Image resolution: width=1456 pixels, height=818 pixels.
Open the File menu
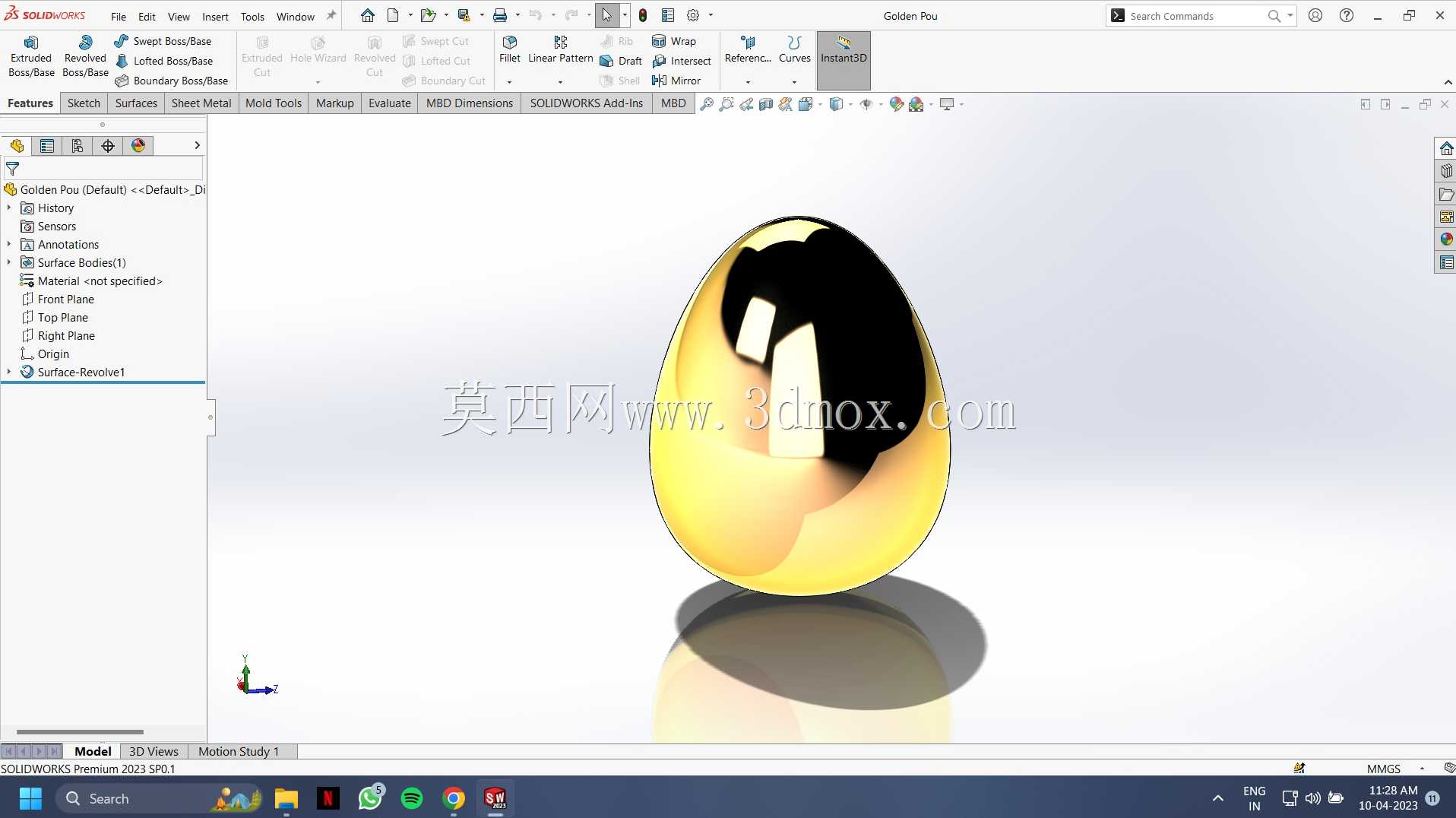(x=119, y=16)
